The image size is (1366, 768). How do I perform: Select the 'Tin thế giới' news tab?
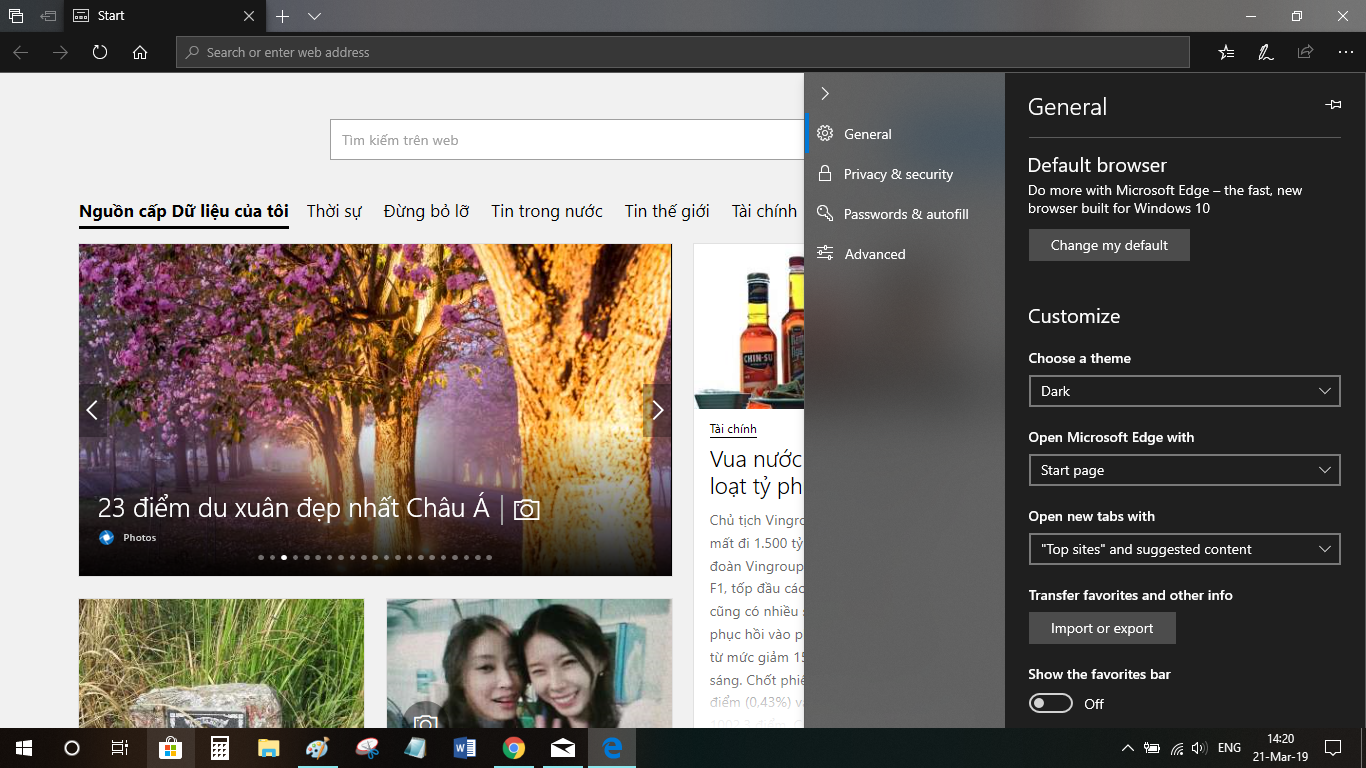point(667,211)
